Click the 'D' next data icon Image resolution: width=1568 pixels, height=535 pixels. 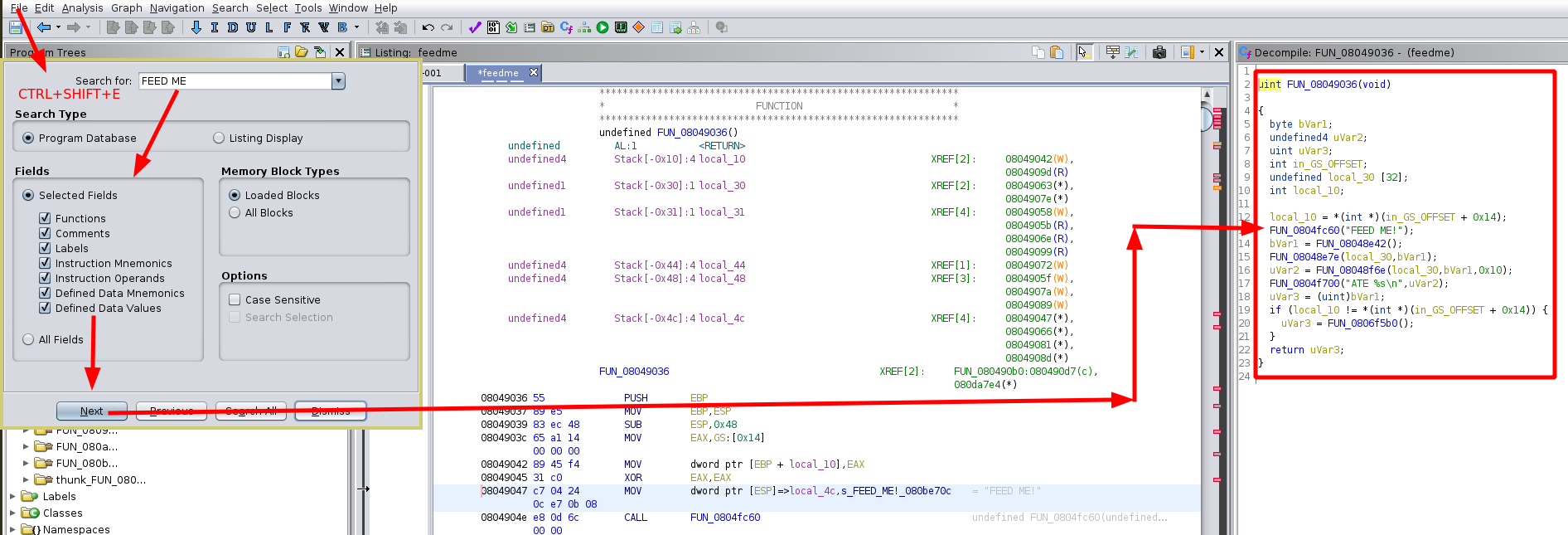tap(233, 27)
